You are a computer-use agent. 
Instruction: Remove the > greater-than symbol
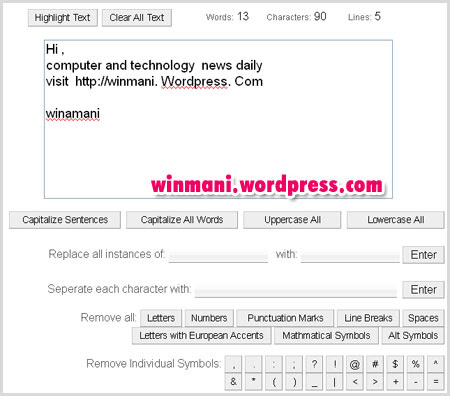(375, 381)
